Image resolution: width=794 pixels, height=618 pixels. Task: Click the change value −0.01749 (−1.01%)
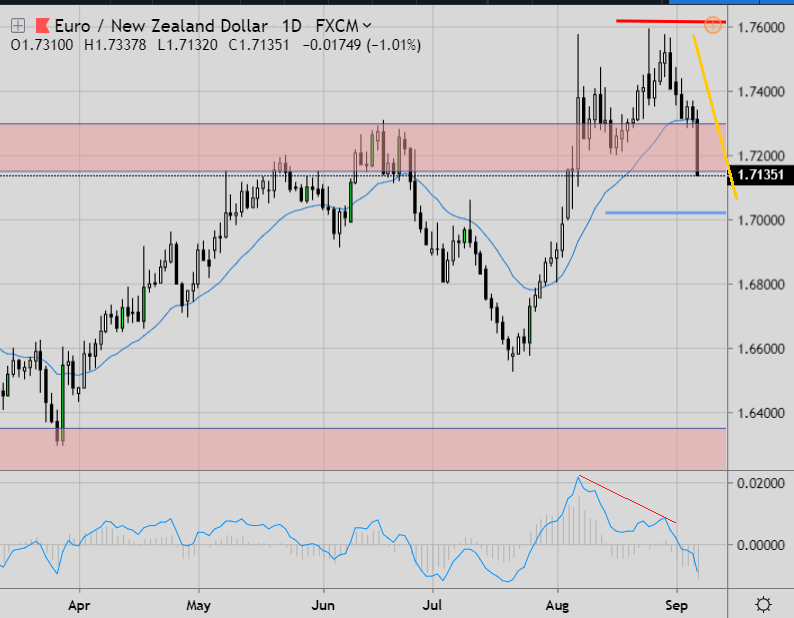pyautogui.click(x=362, y=45)
